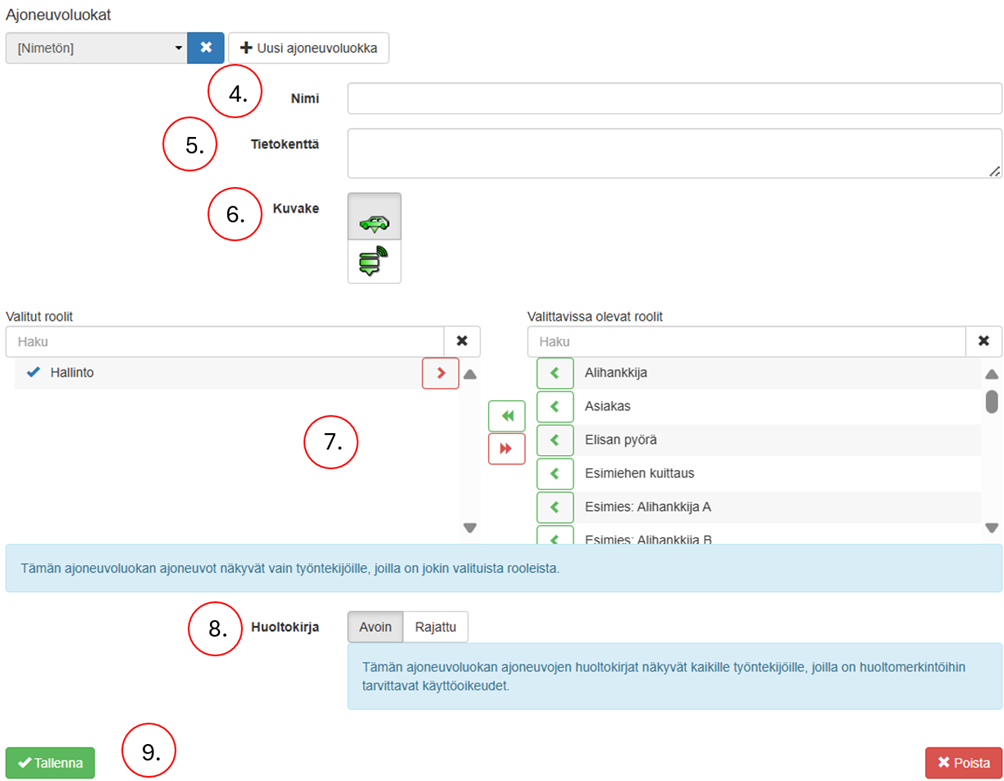Remove Hallinto role with red arrow
Screen dimensions: 1004x781
click(x=440, y=373)
